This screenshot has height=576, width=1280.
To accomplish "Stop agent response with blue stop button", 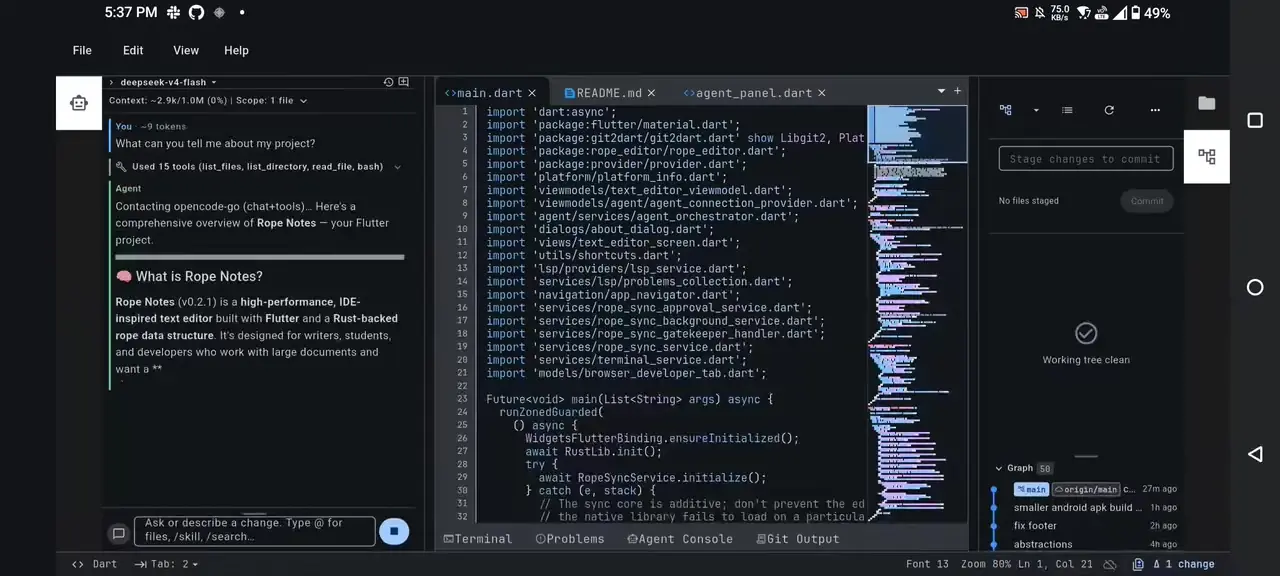I will coord(394,532).
